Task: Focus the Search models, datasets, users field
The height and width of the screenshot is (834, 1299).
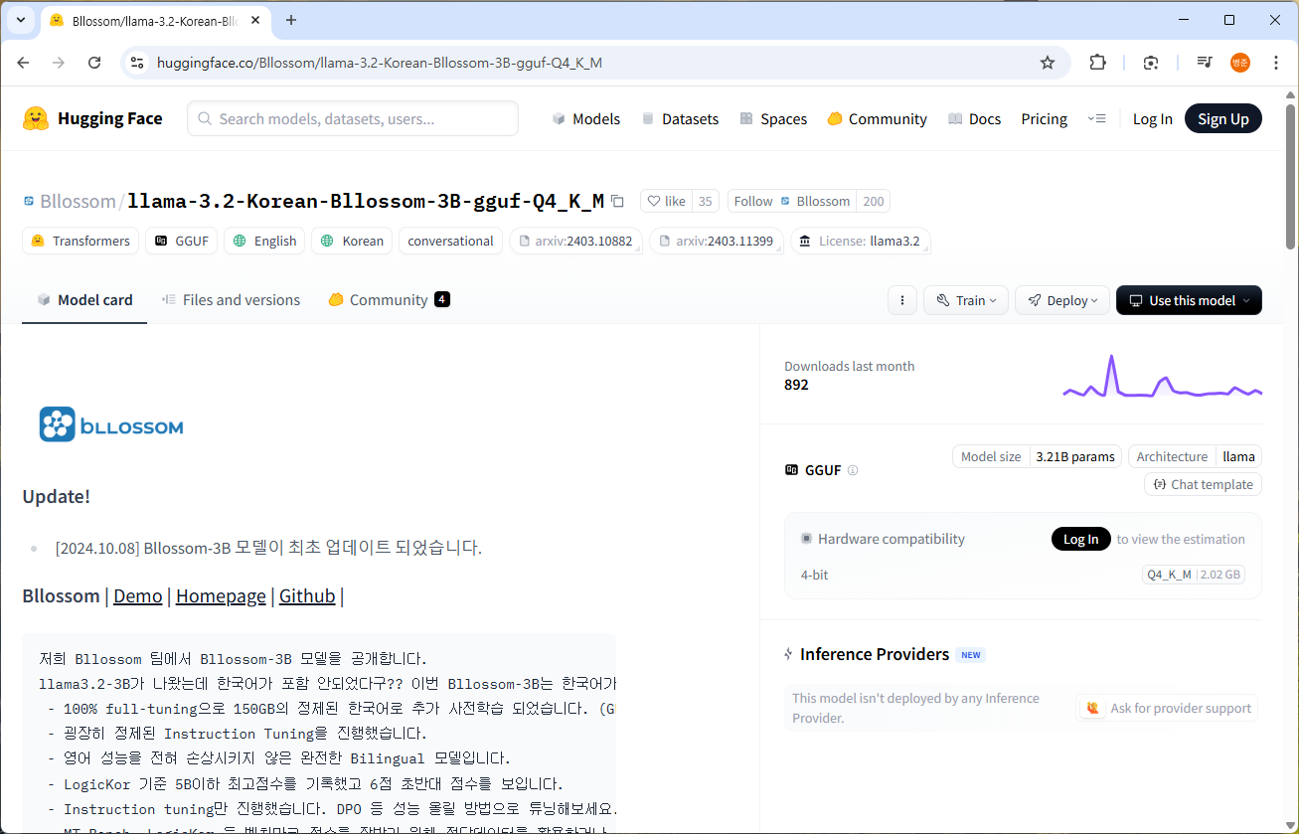Action: (x=353, y=118)
